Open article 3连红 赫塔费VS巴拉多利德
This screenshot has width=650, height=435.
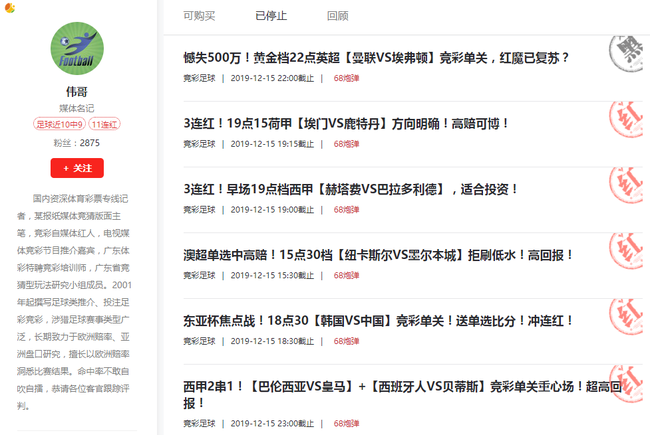350,189
